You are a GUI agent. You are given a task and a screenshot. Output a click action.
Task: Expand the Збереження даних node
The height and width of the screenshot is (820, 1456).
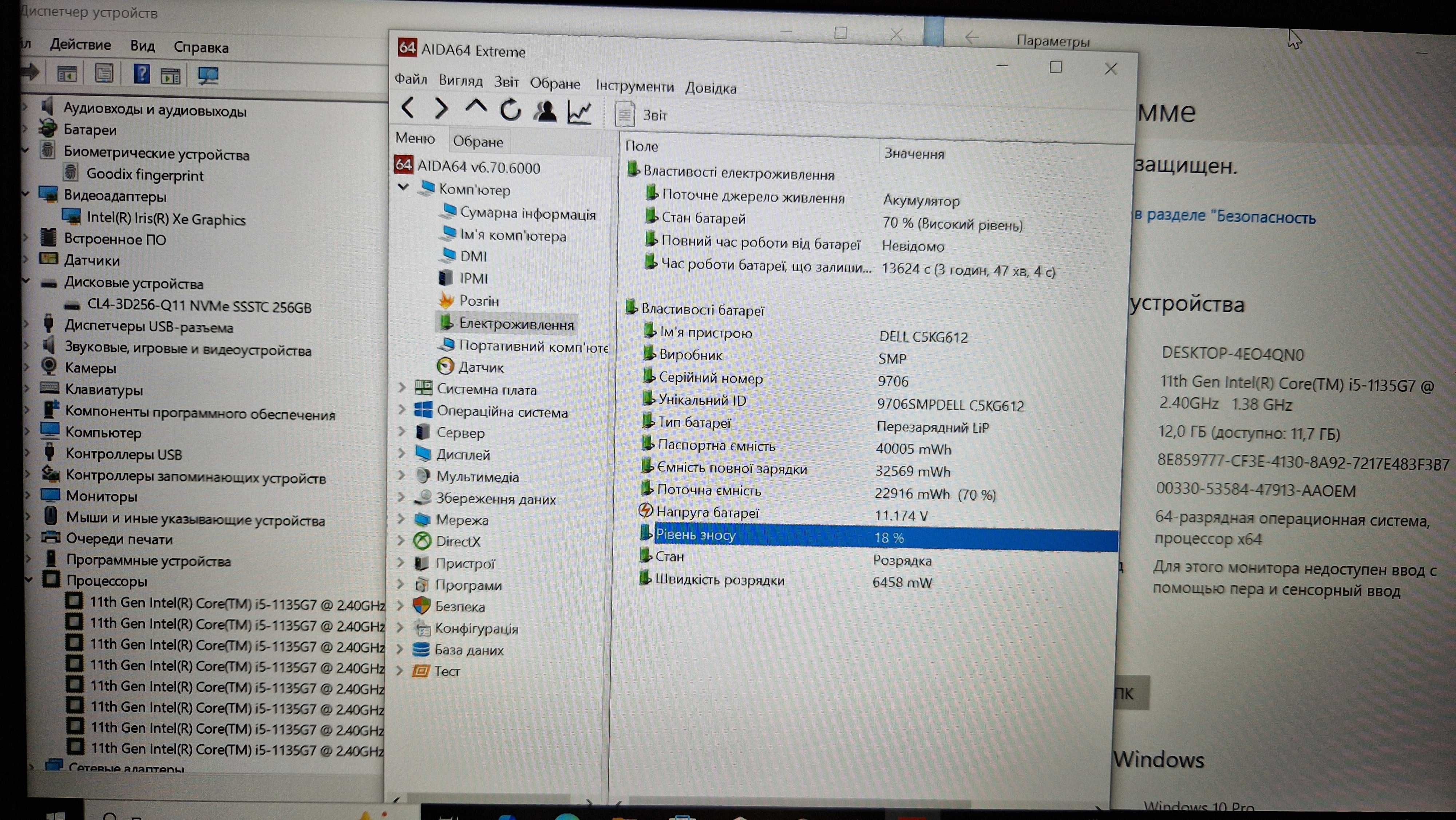pos(401,497)
